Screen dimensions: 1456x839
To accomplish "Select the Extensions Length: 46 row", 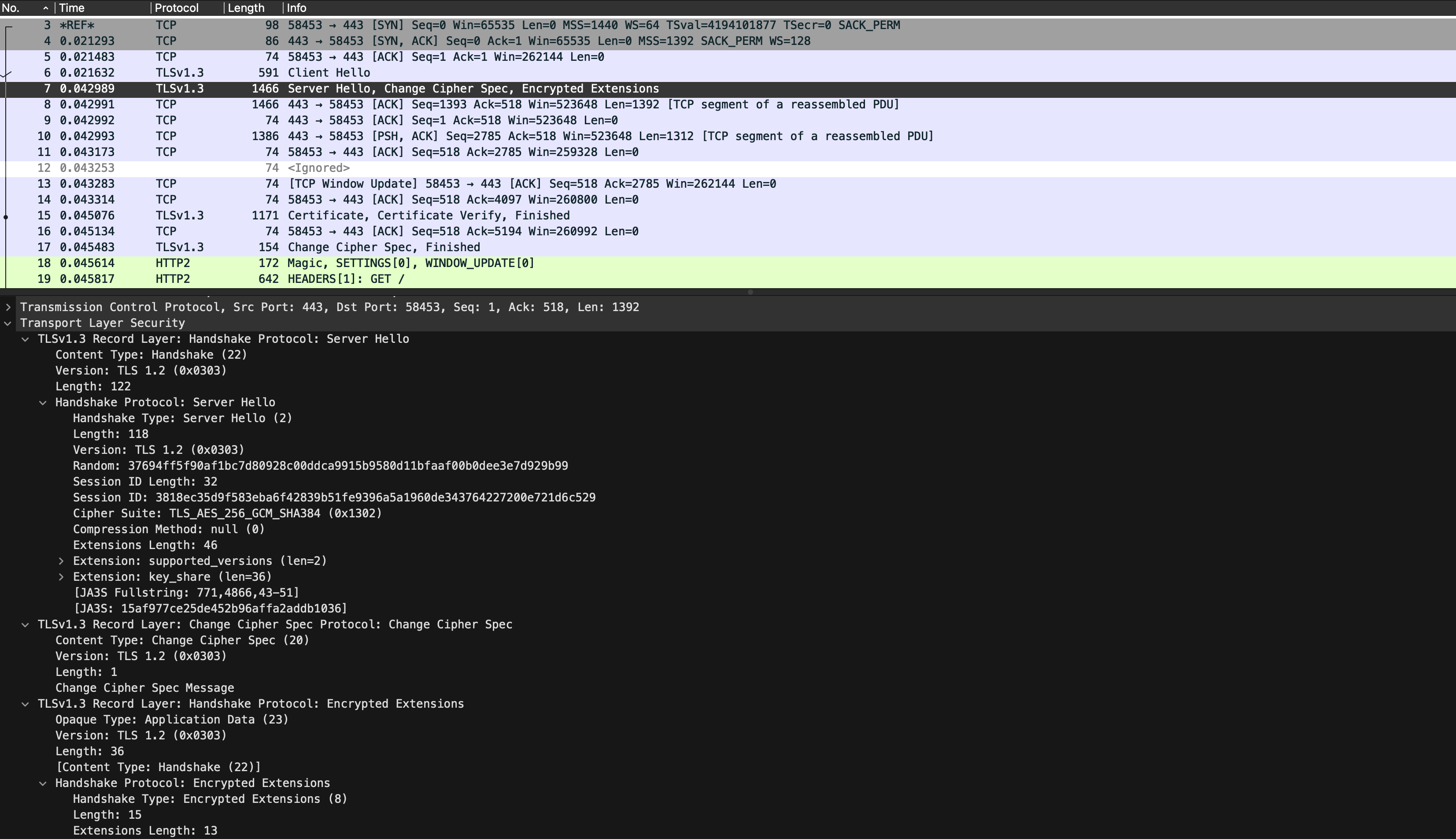I will click(x=728, y=545).
